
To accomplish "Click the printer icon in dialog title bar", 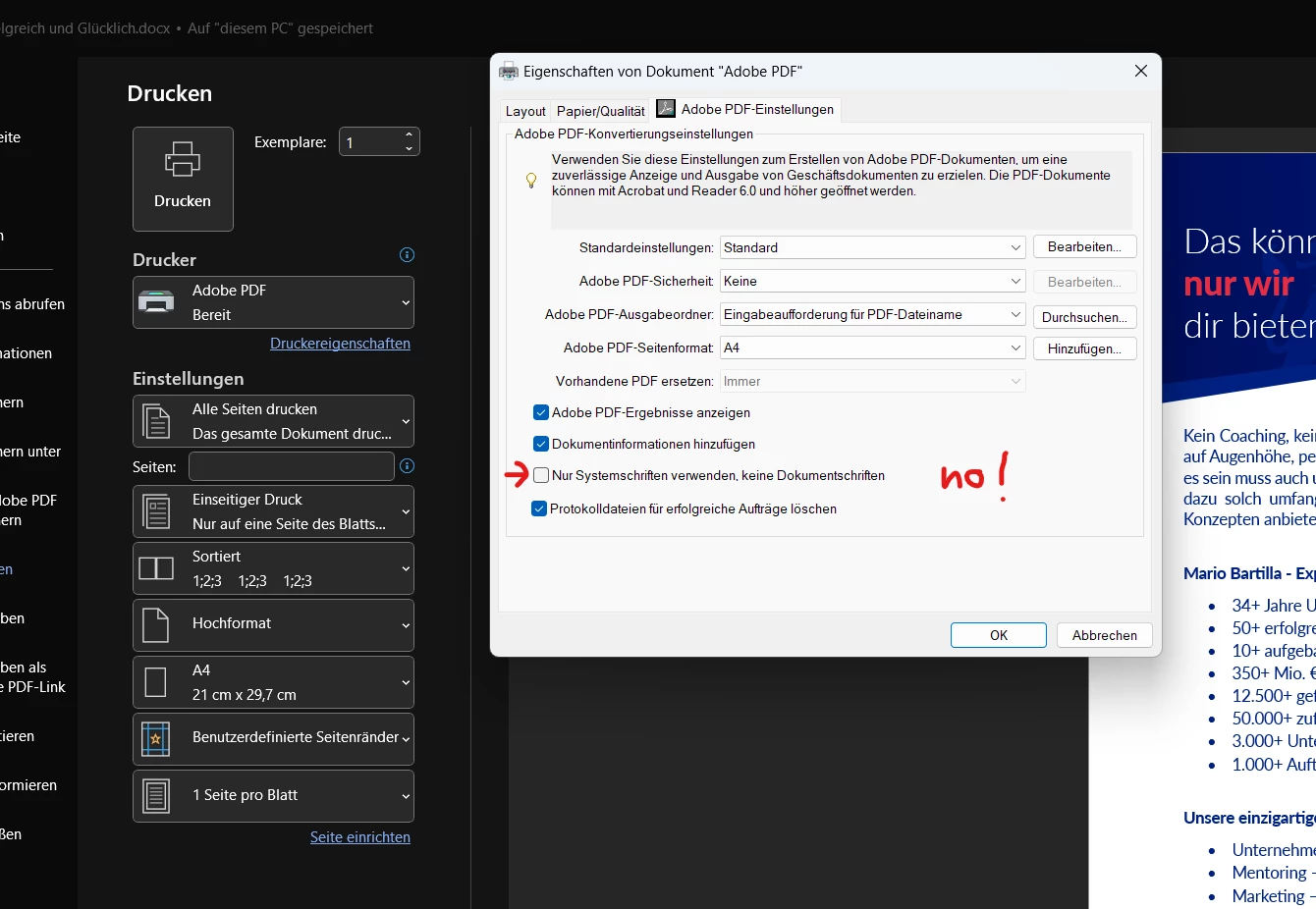I will pos(509,71).
